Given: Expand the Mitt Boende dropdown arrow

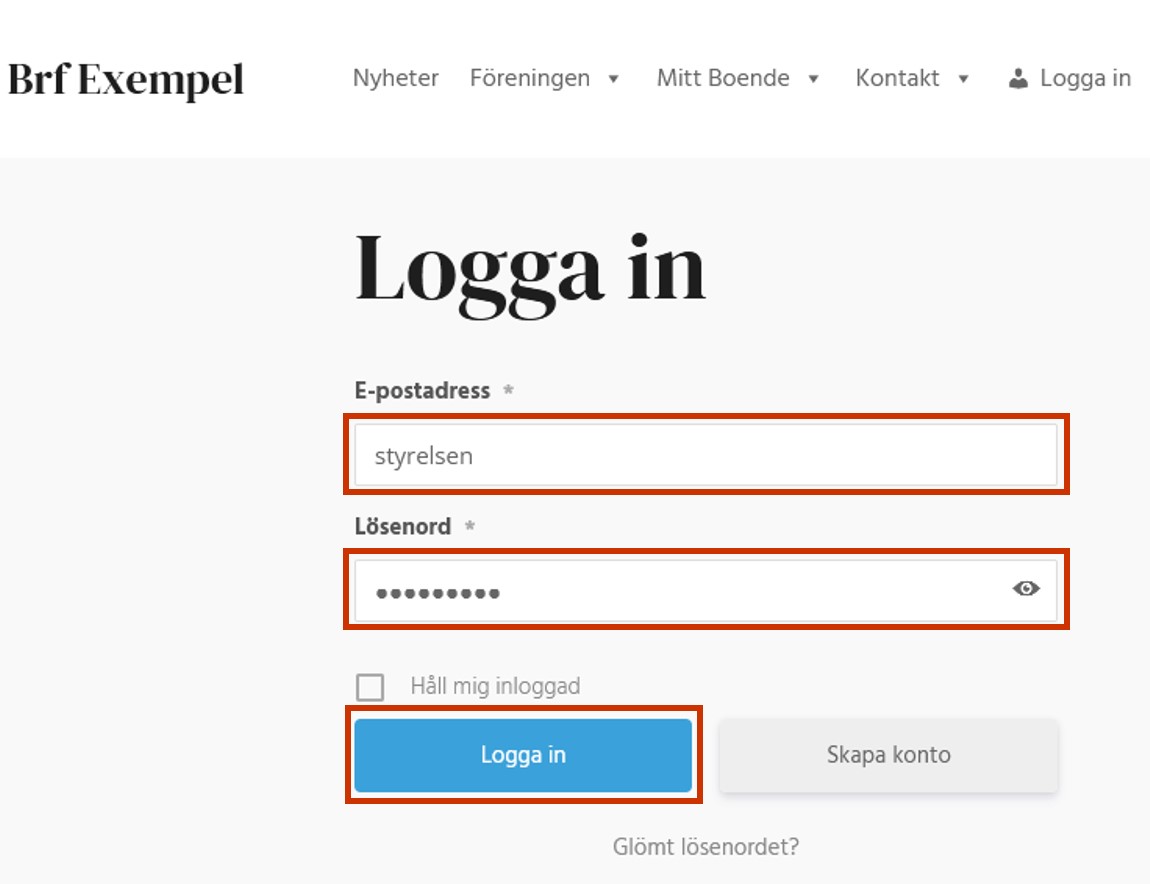Looking at the screenshot, I should 813,79.
